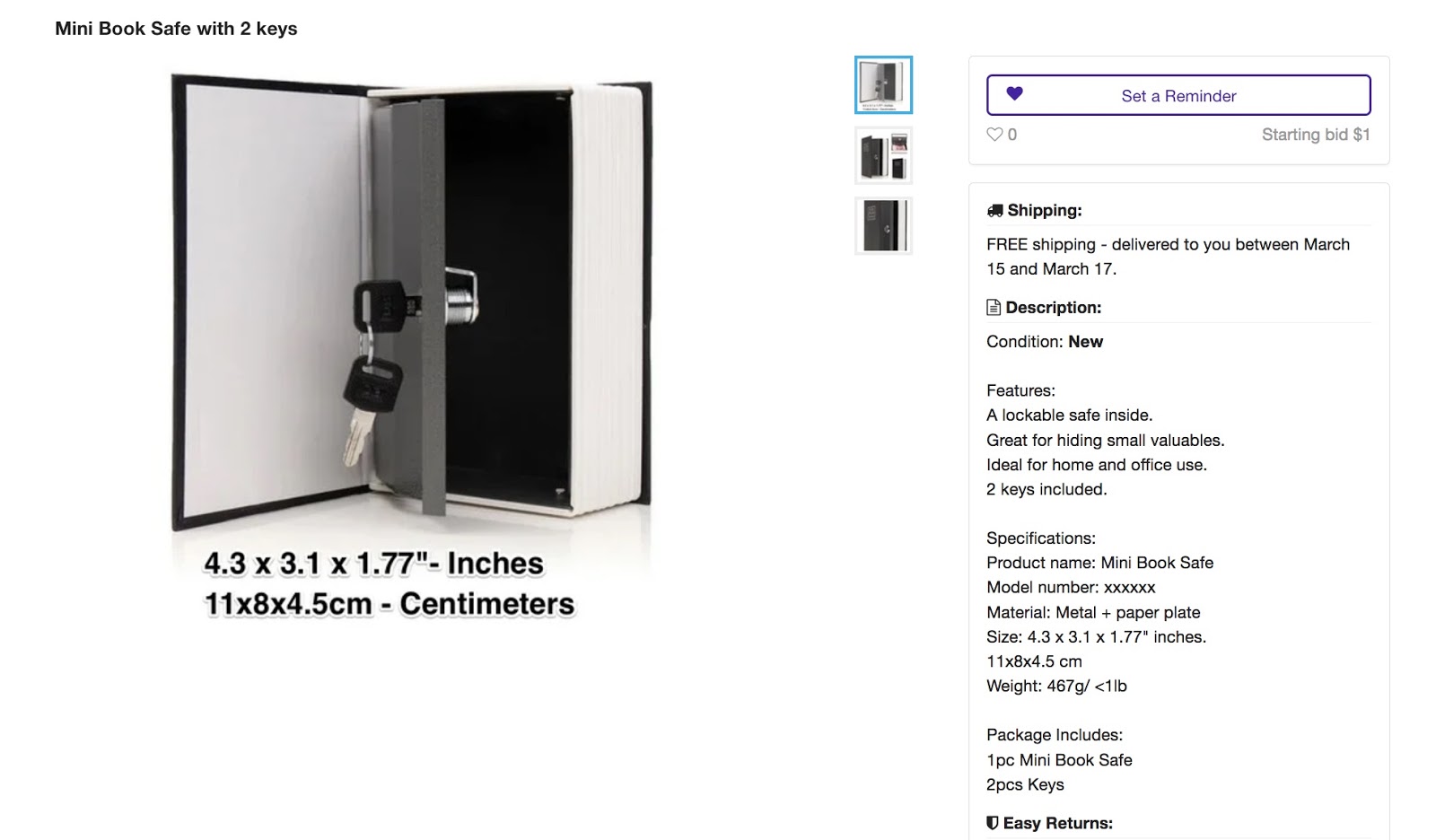This screenshot has height=840, width=1436.
Task: Click the Easy Returns shield icon
Action: coord(993,823)
